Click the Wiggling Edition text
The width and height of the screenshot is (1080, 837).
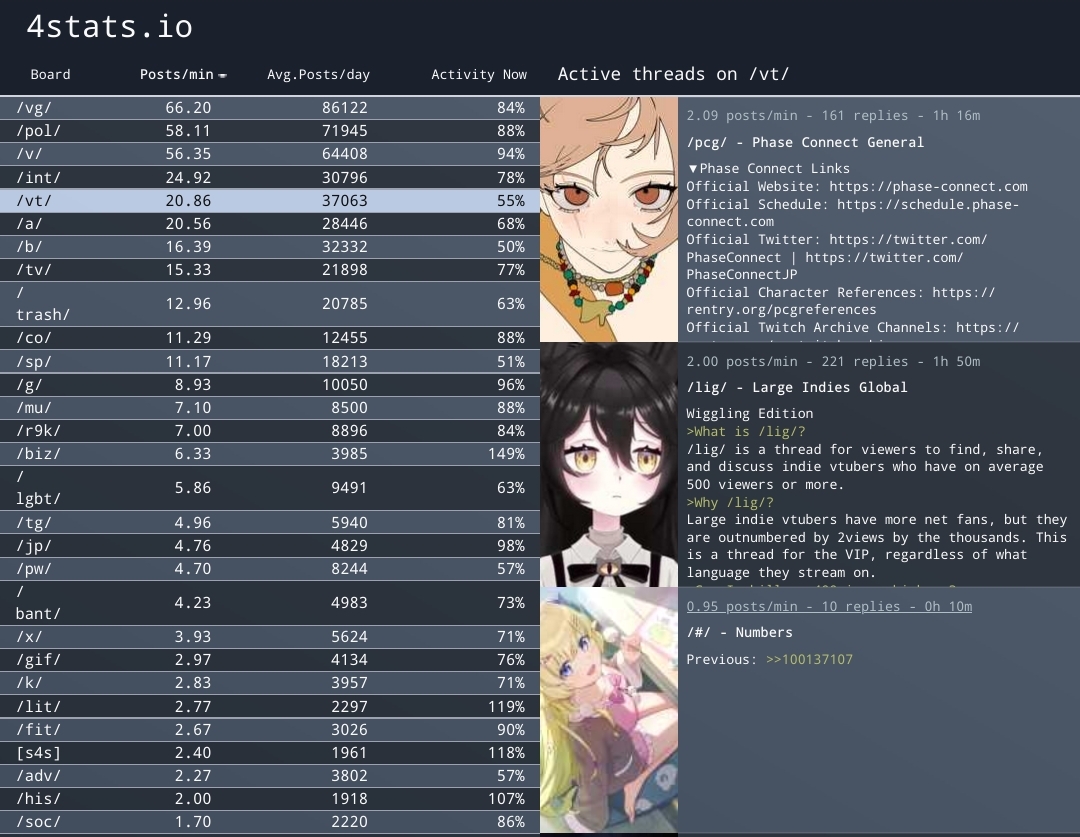749,413
